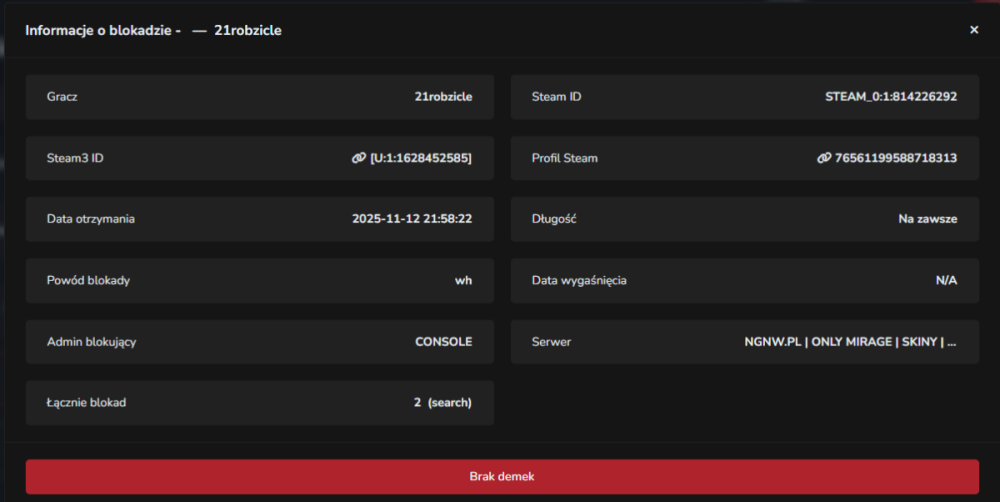
Task: Click the CONSOLE admin value
Action: pyautogui.click(x=444, y=341)
